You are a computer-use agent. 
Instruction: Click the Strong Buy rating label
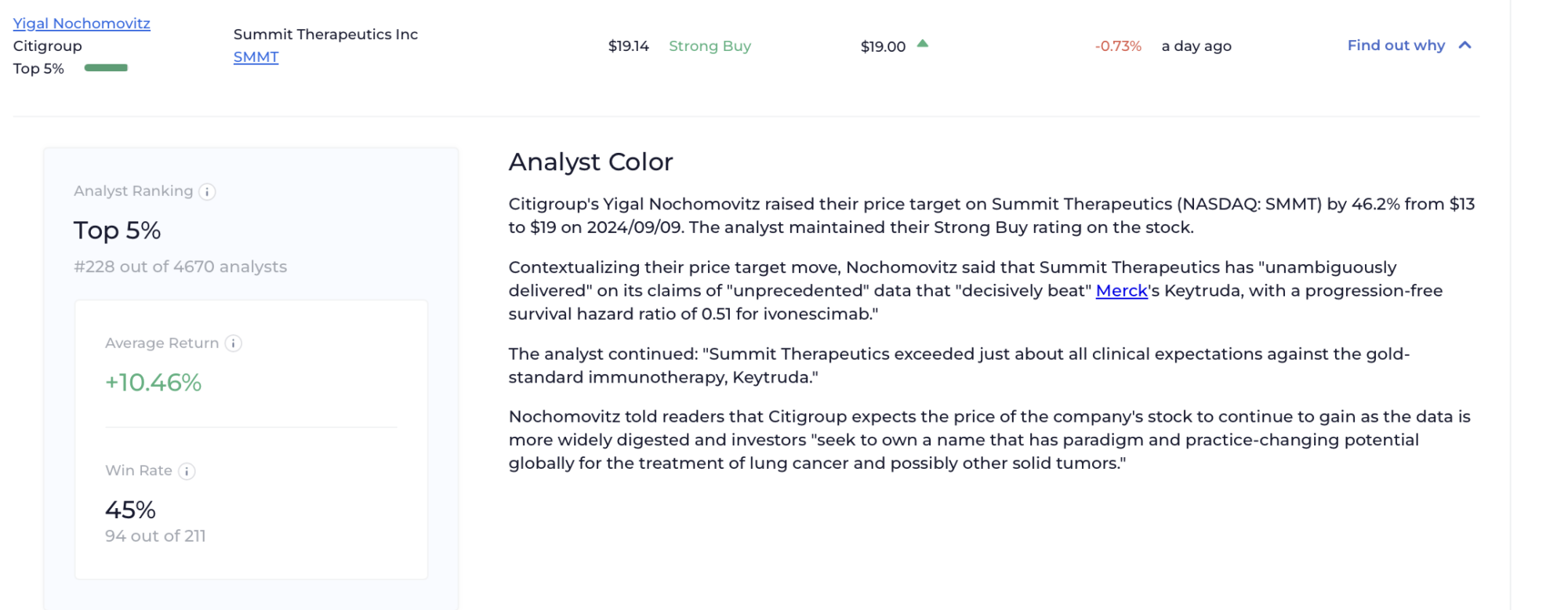pos(710,46)
